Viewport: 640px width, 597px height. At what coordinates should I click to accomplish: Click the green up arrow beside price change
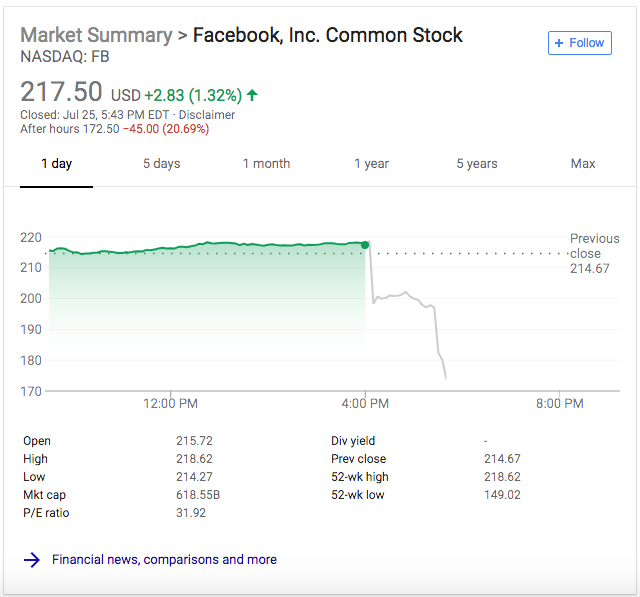point(252,95)
